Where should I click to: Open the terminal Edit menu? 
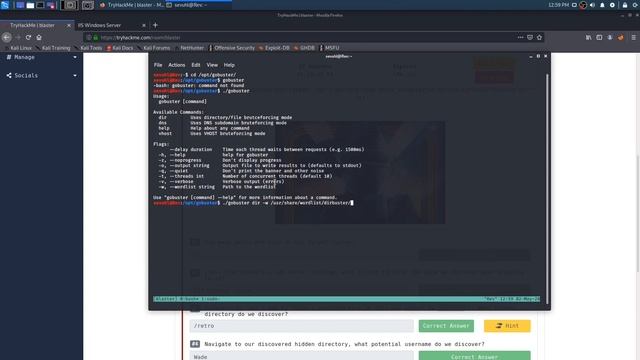[196, 65]
